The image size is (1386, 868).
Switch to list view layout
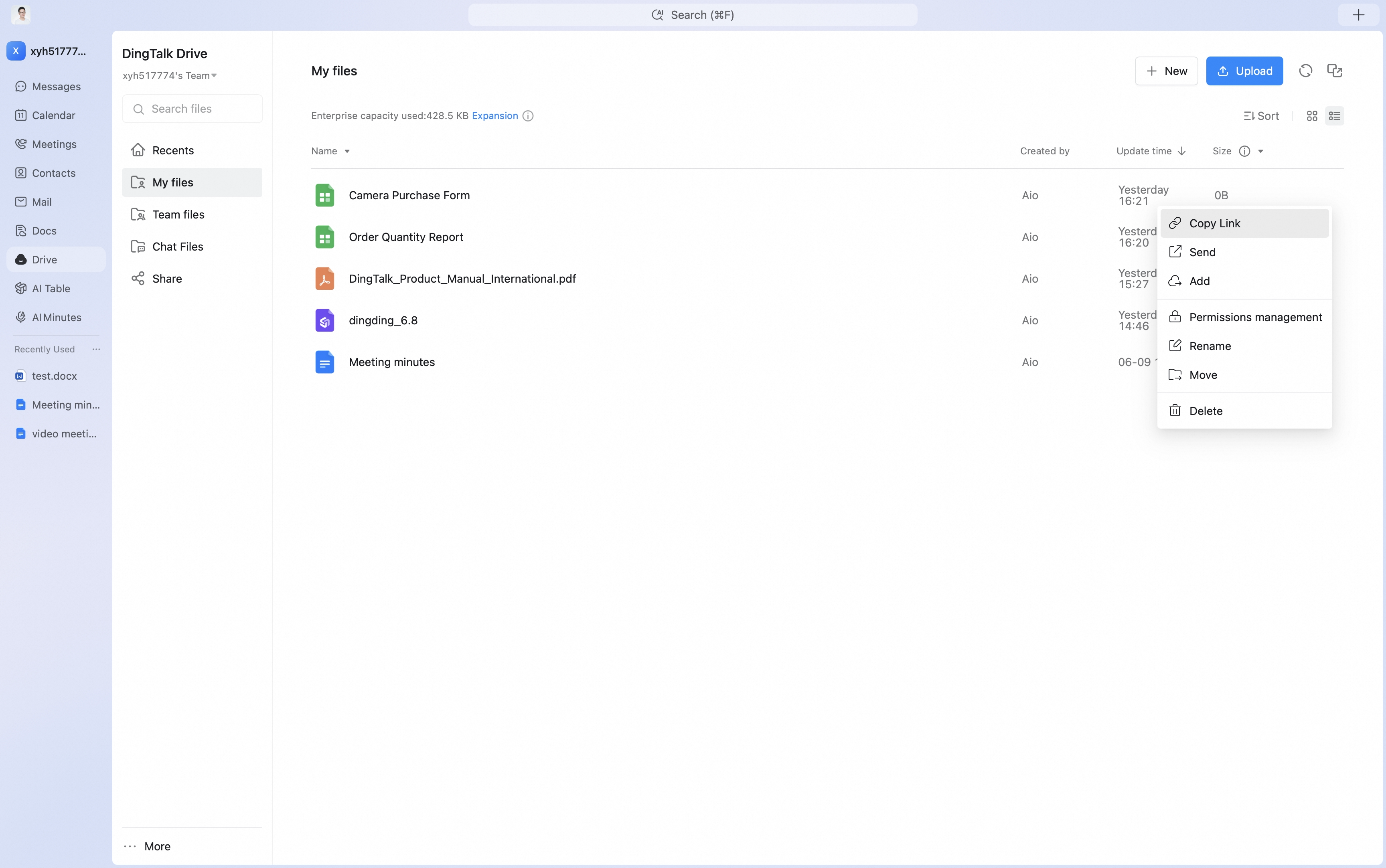pos(1334,116)
